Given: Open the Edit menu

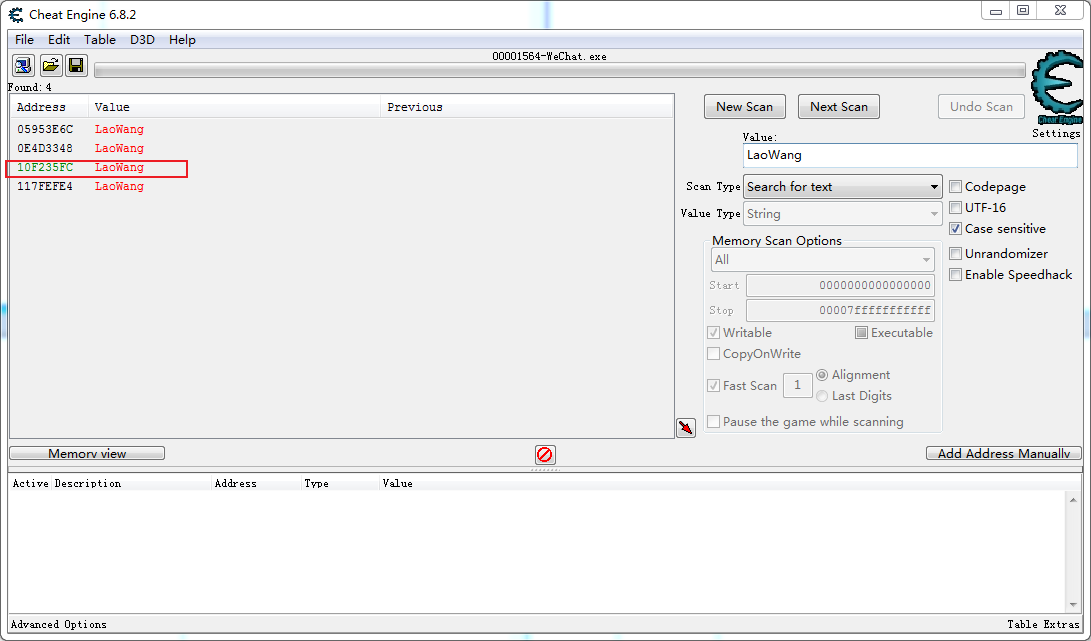Looking at the screenshot, I should pos(59,40).
